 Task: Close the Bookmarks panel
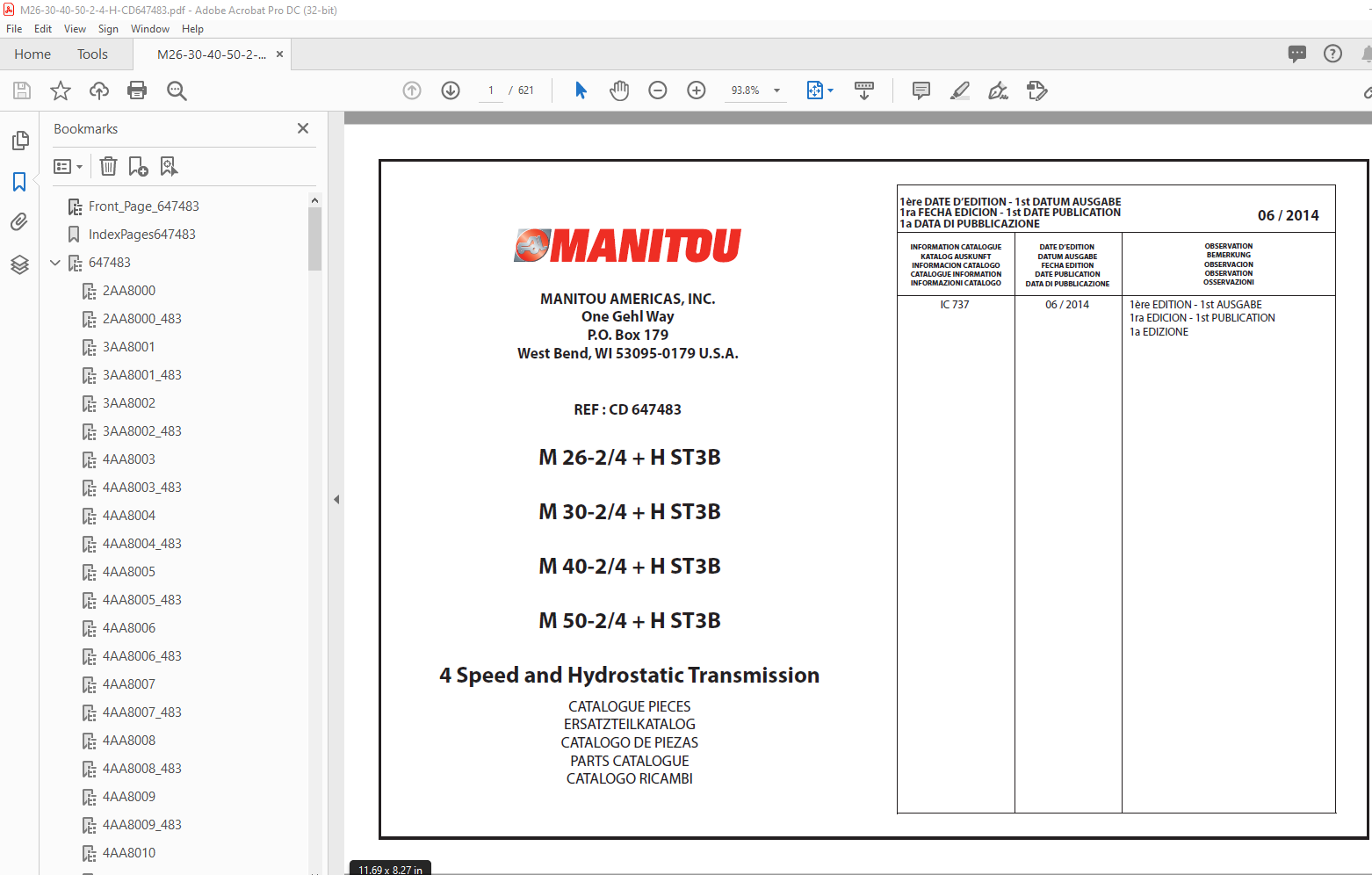point(303,128)
